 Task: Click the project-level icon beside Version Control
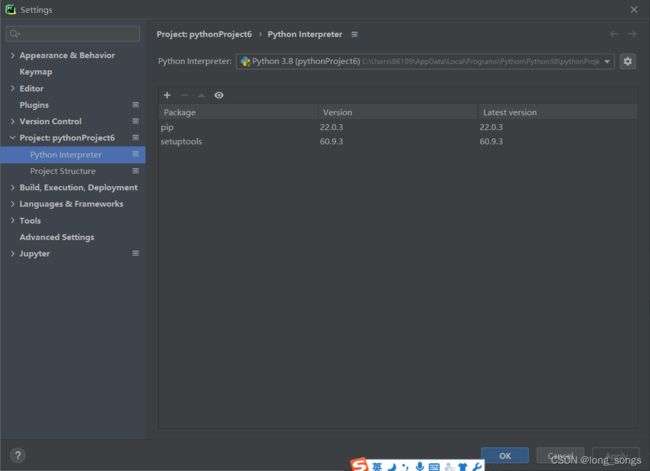[x=136, y=121]
